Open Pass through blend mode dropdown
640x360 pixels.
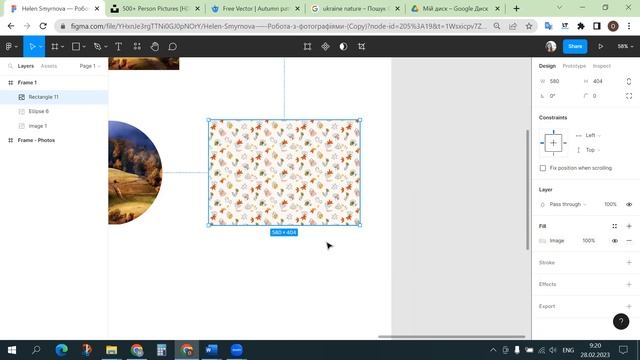[568, 204]
